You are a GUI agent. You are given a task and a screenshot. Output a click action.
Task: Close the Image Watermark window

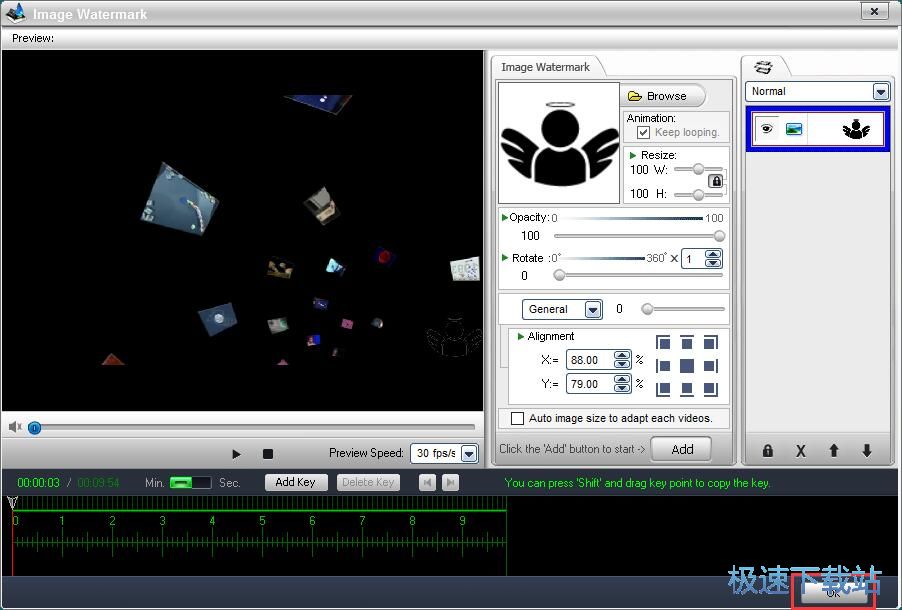874,11
